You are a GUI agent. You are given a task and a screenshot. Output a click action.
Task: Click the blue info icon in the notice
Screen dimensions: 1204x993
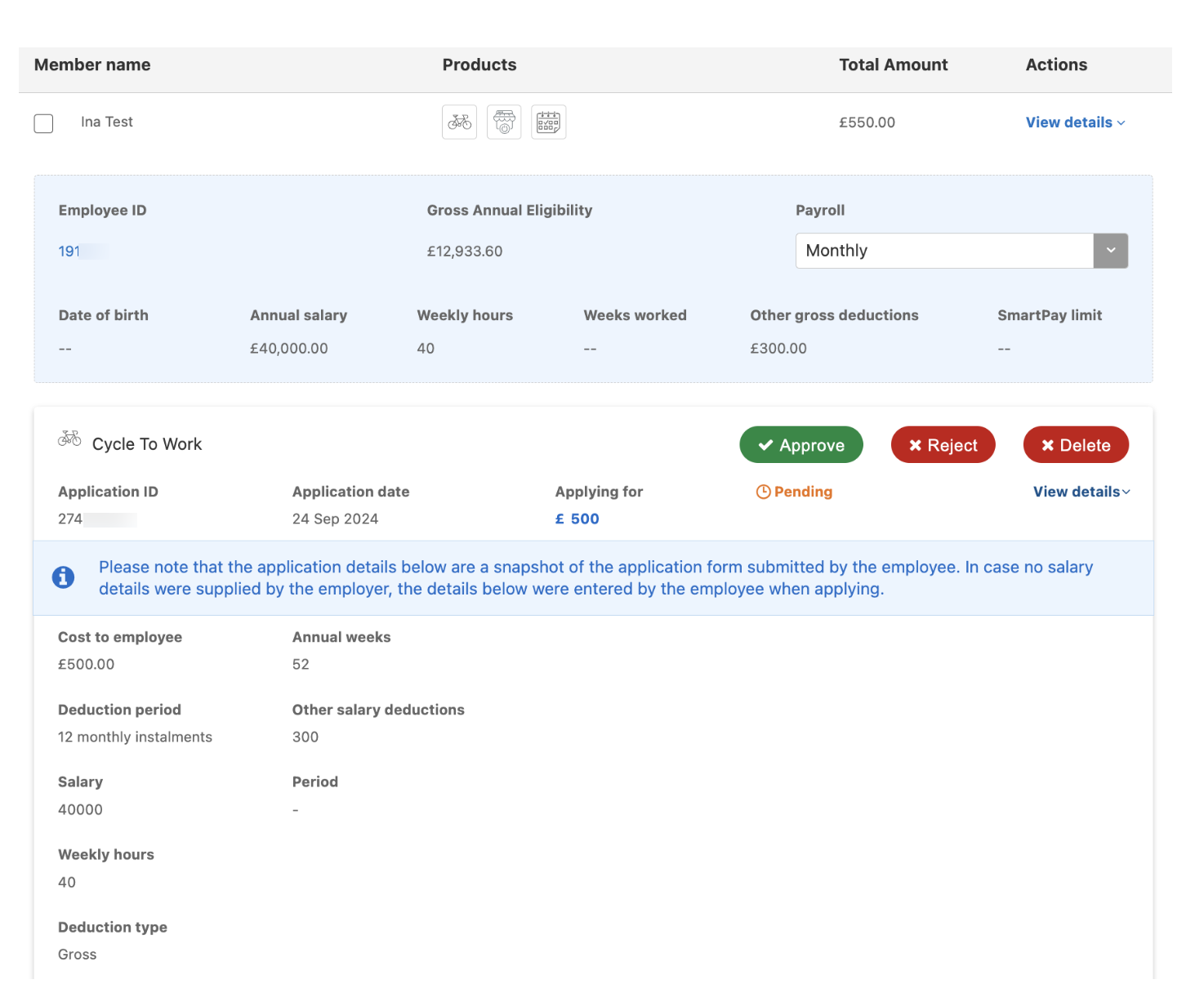coord(64,577)
